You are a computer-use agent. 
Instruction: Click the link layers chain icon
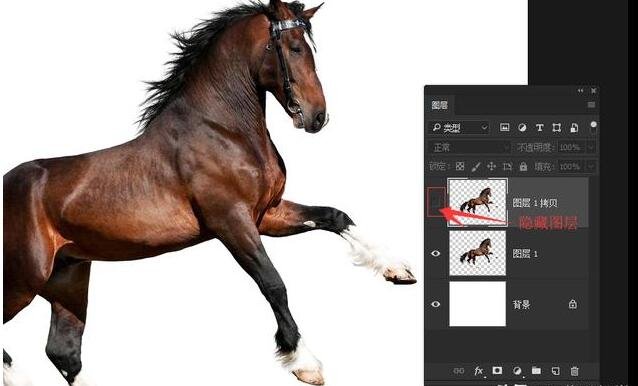459,371
